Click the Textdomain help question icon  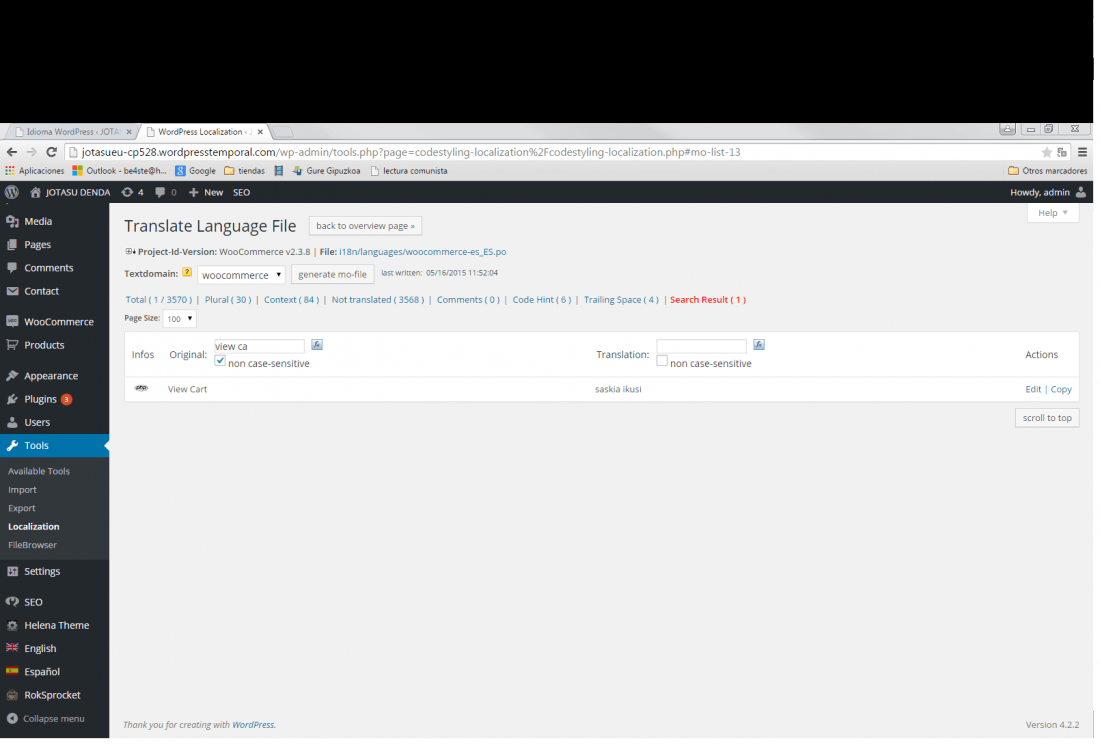[x=188, y=273]
